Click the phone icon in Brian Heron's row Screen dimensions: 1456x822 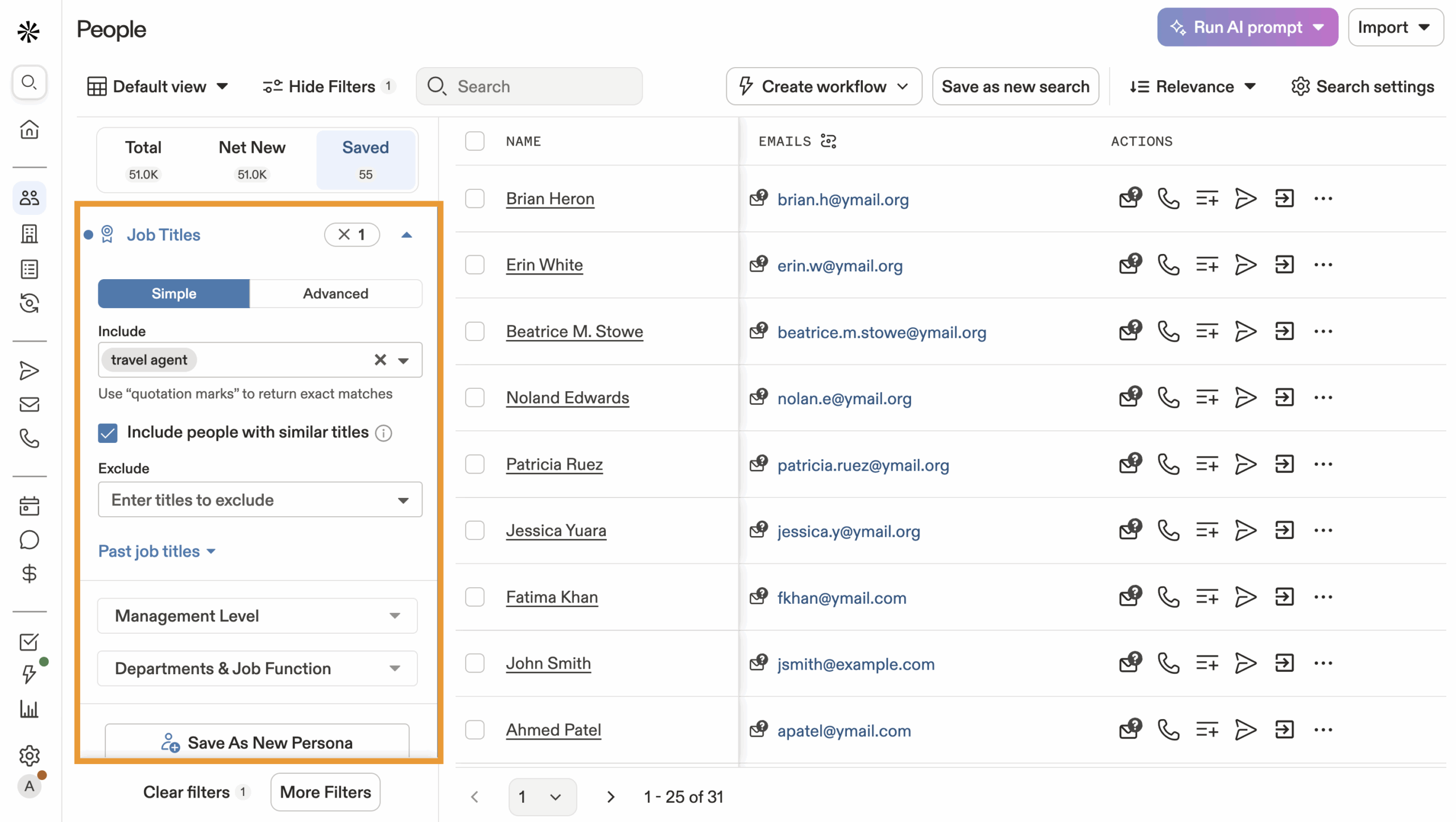pos(1168,199)
